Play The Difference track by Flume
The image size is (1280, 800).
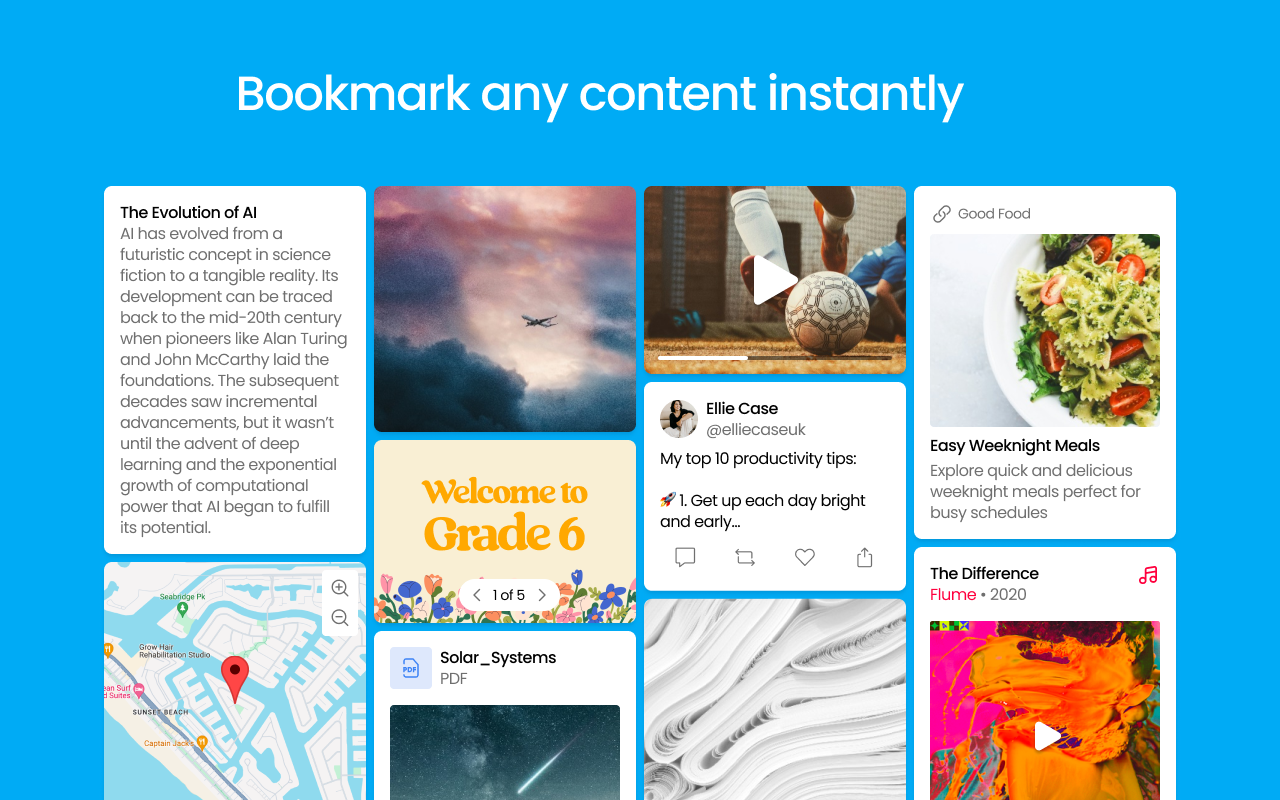[x=1046, y=736]
